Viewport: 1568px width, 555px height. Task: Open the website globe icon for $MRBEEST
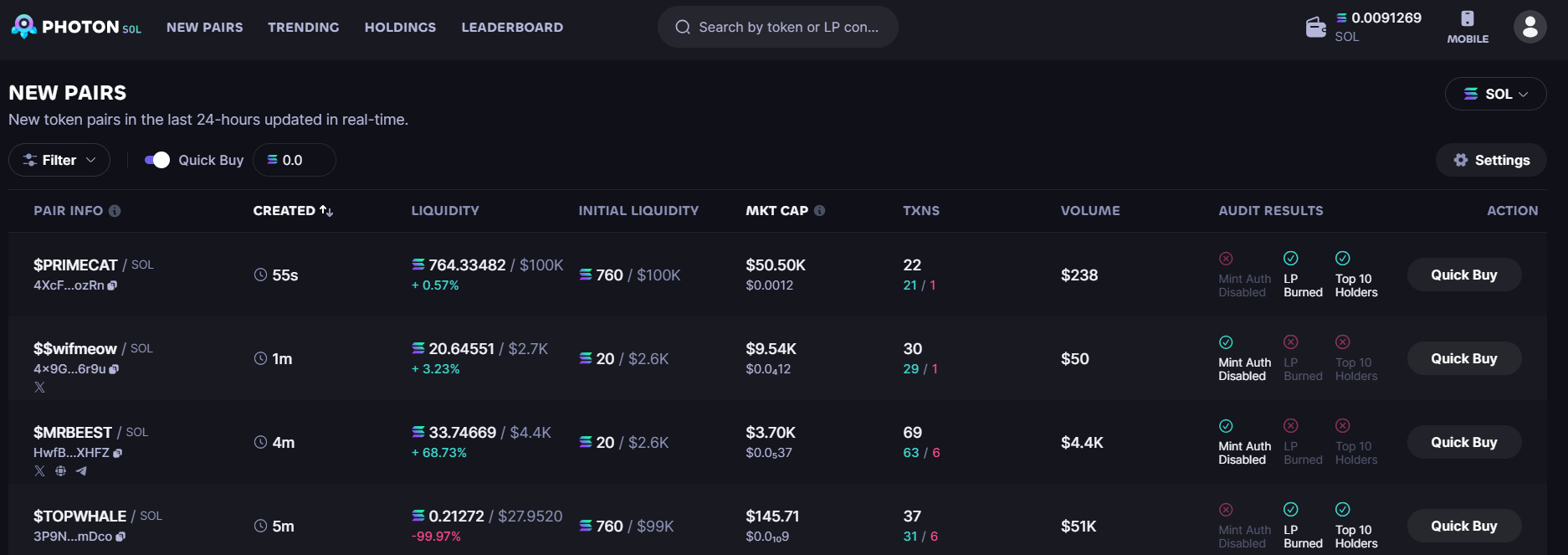[59, 471]
